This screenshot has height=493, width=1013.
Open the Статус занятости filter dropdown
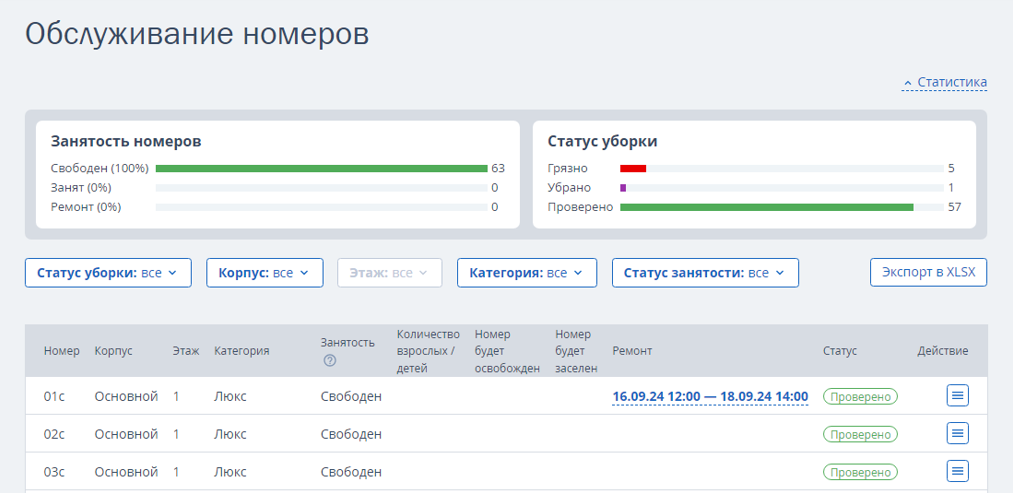pos(705,273)
